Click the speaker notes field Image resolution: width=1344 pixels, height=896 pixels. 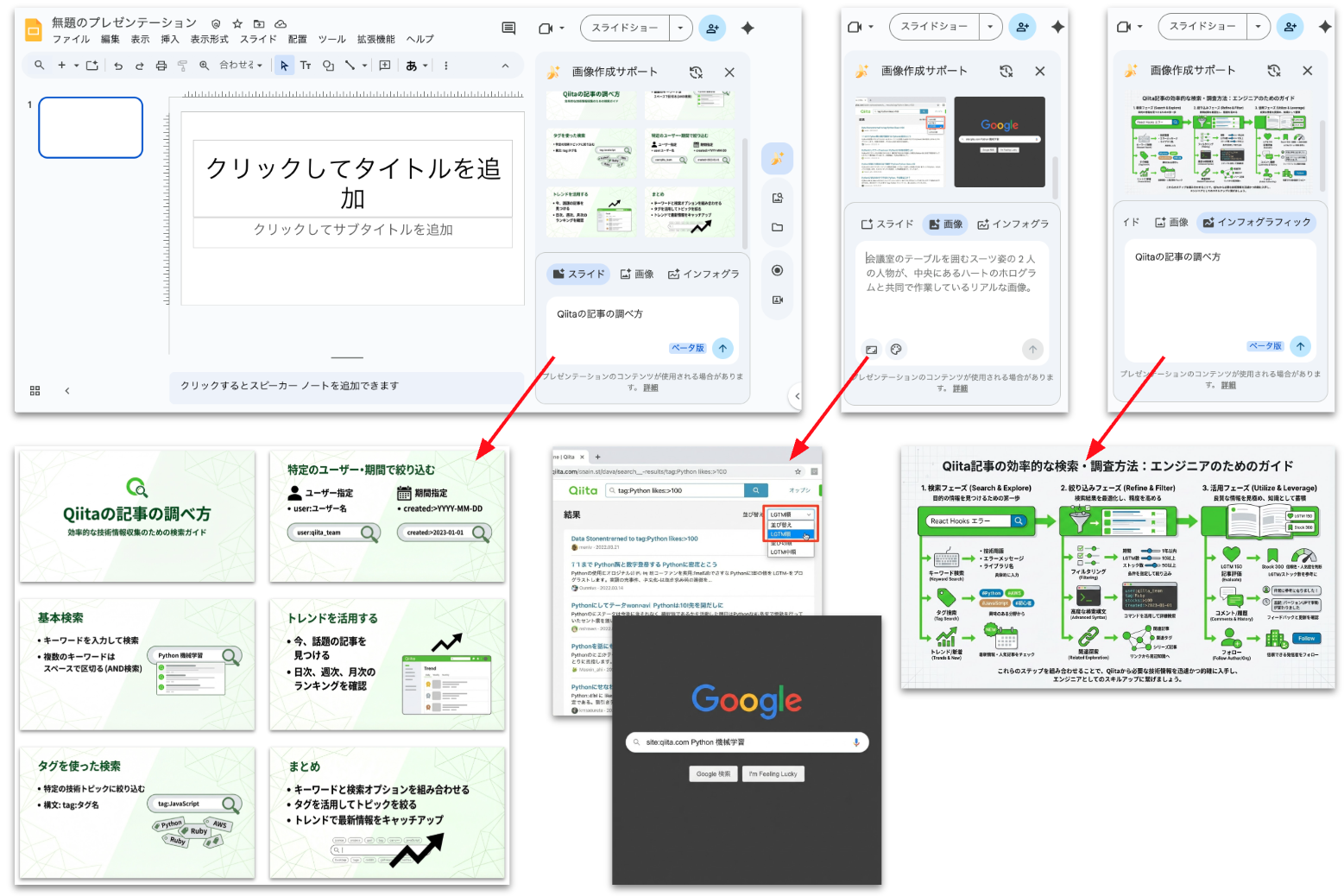click(345, 386)
